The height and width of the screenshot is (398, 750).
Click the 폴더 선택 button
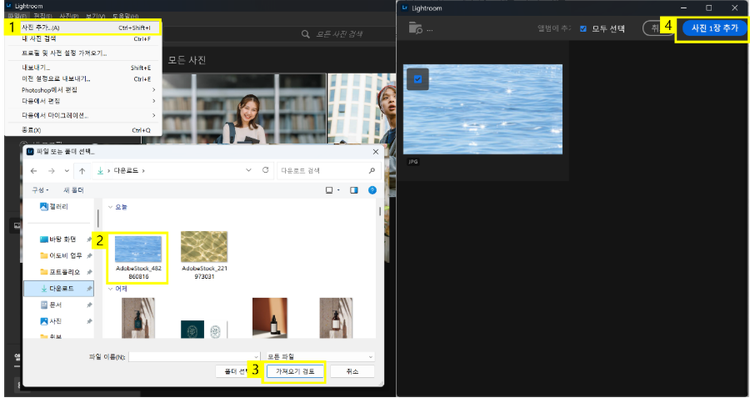232,371
